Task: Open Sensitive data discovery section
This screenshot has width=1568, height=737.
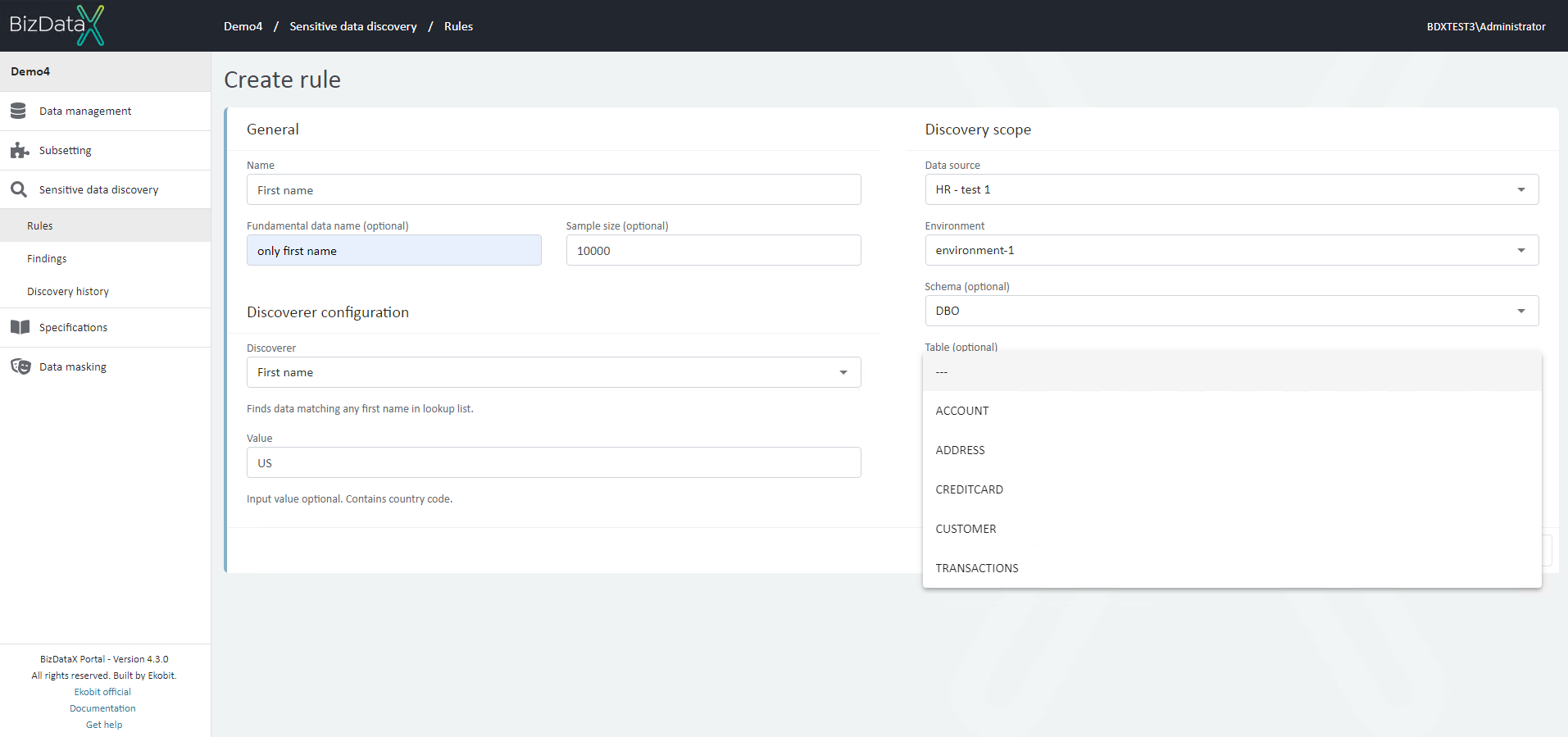Action: pyautogui.click(x=105, y=189)
